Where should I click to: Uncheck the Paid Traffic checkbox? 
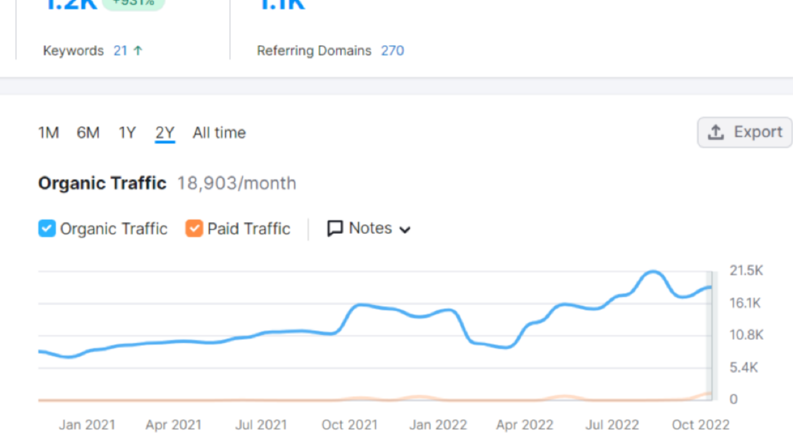(194, 229)
